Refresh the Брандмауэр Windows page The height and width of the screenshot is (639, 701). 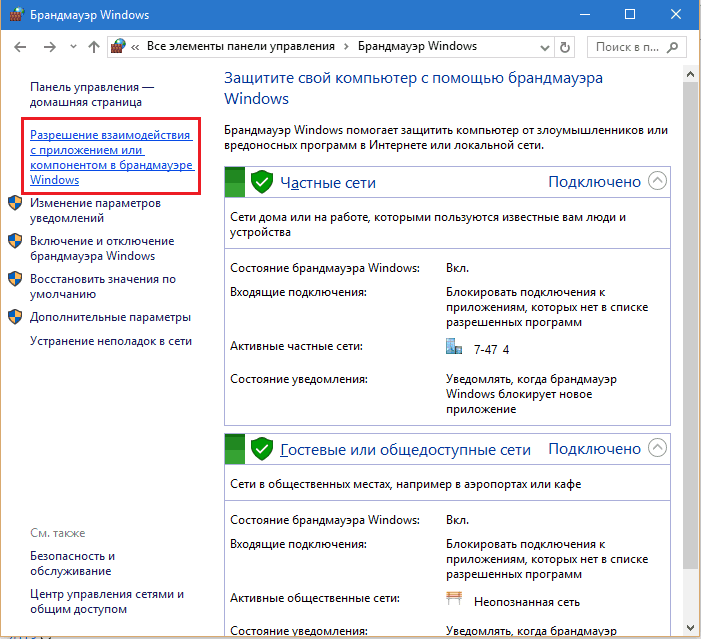point(565,47)
